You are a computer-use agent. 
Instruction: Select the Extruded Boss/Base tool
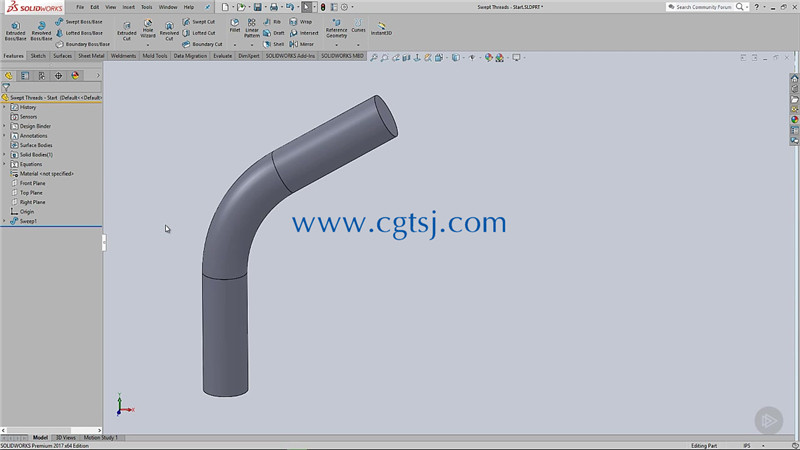click(15, 31)
